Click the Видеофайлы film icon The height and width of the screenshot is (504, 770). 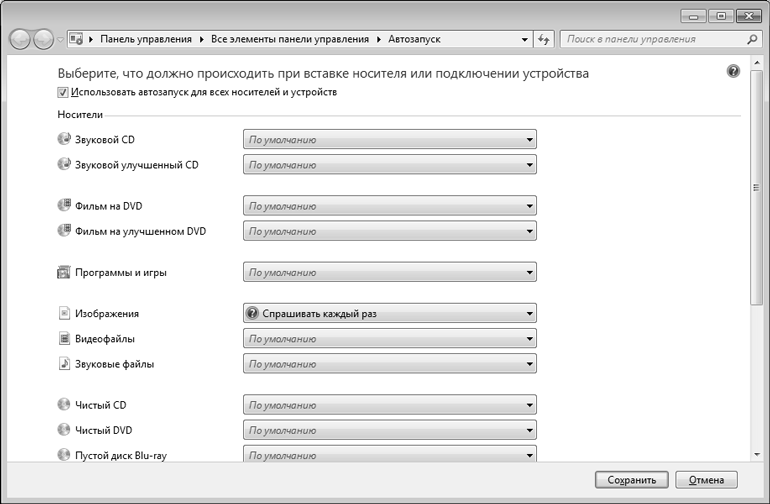tap(64, 338)
